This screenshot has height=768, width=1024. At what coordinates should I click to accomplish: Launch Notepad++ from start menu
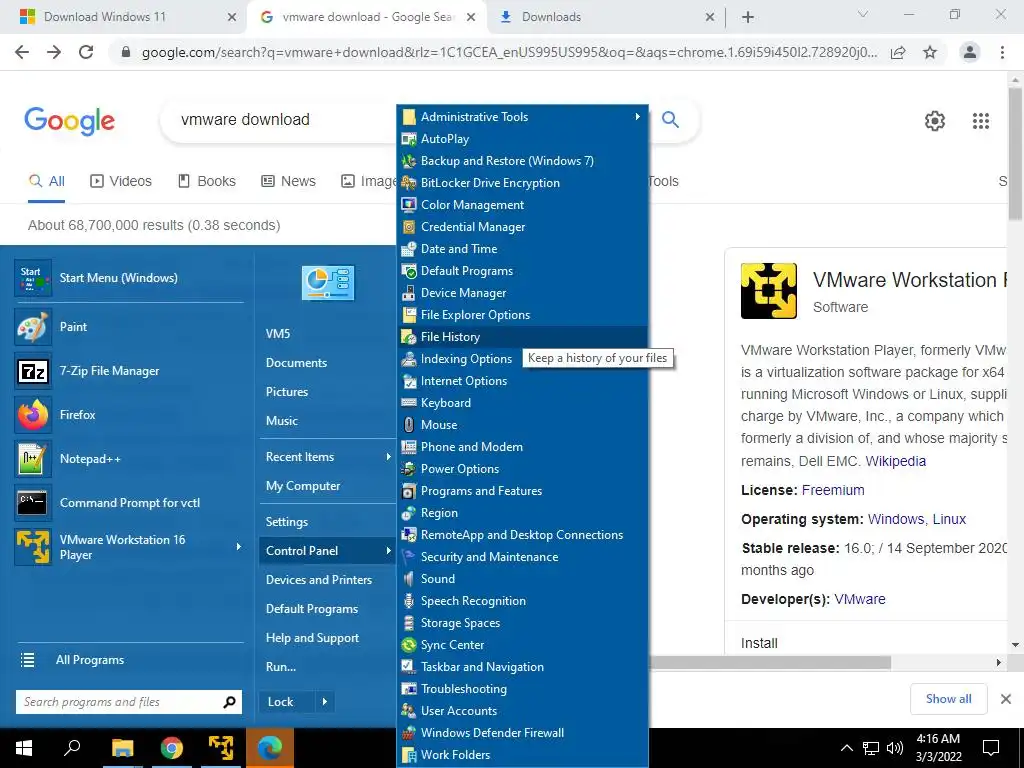pos(129,458)
